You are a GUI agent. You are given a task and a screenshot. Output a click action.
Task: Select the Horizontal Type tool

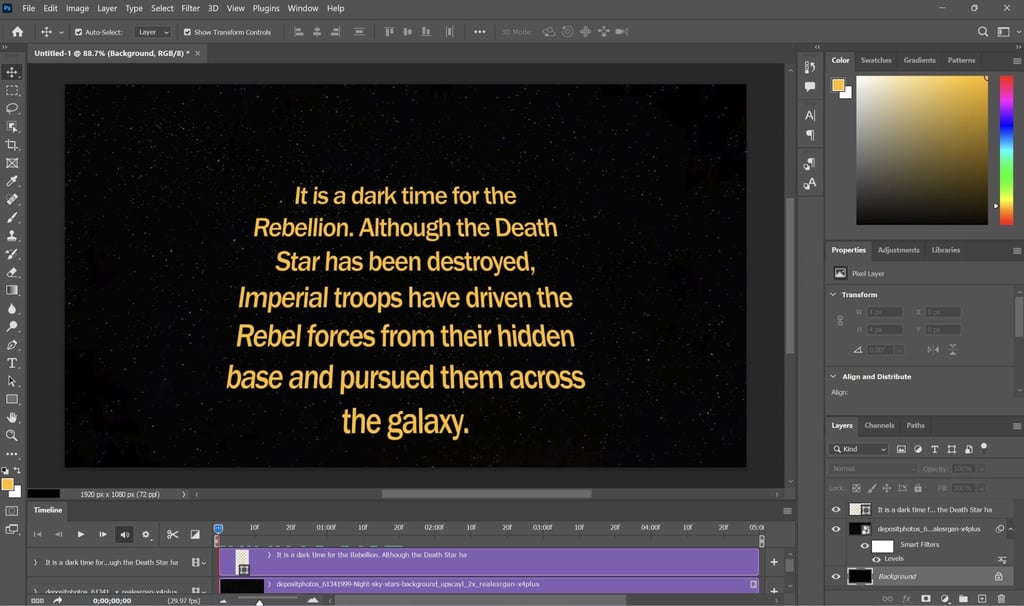click(x=12, y=363)
